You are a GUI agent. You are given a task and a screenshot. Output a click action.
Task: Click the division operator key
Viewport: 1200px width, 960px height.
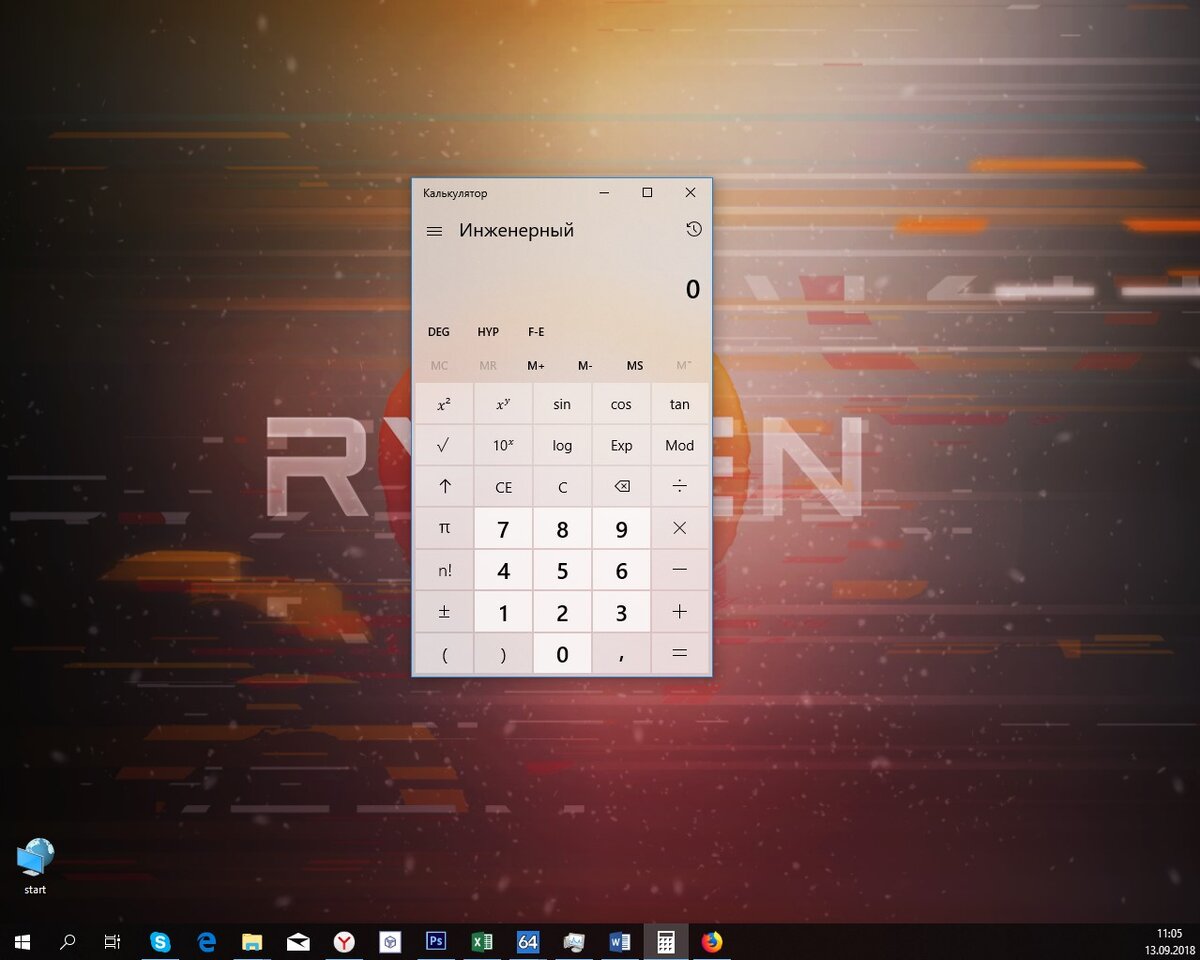pos(680,487)
